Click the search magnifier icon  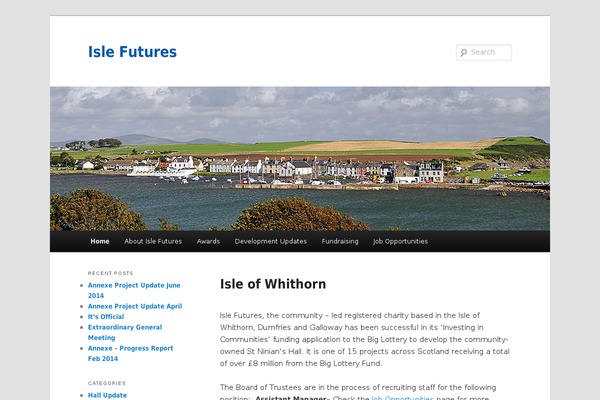[x=464, y=52]
